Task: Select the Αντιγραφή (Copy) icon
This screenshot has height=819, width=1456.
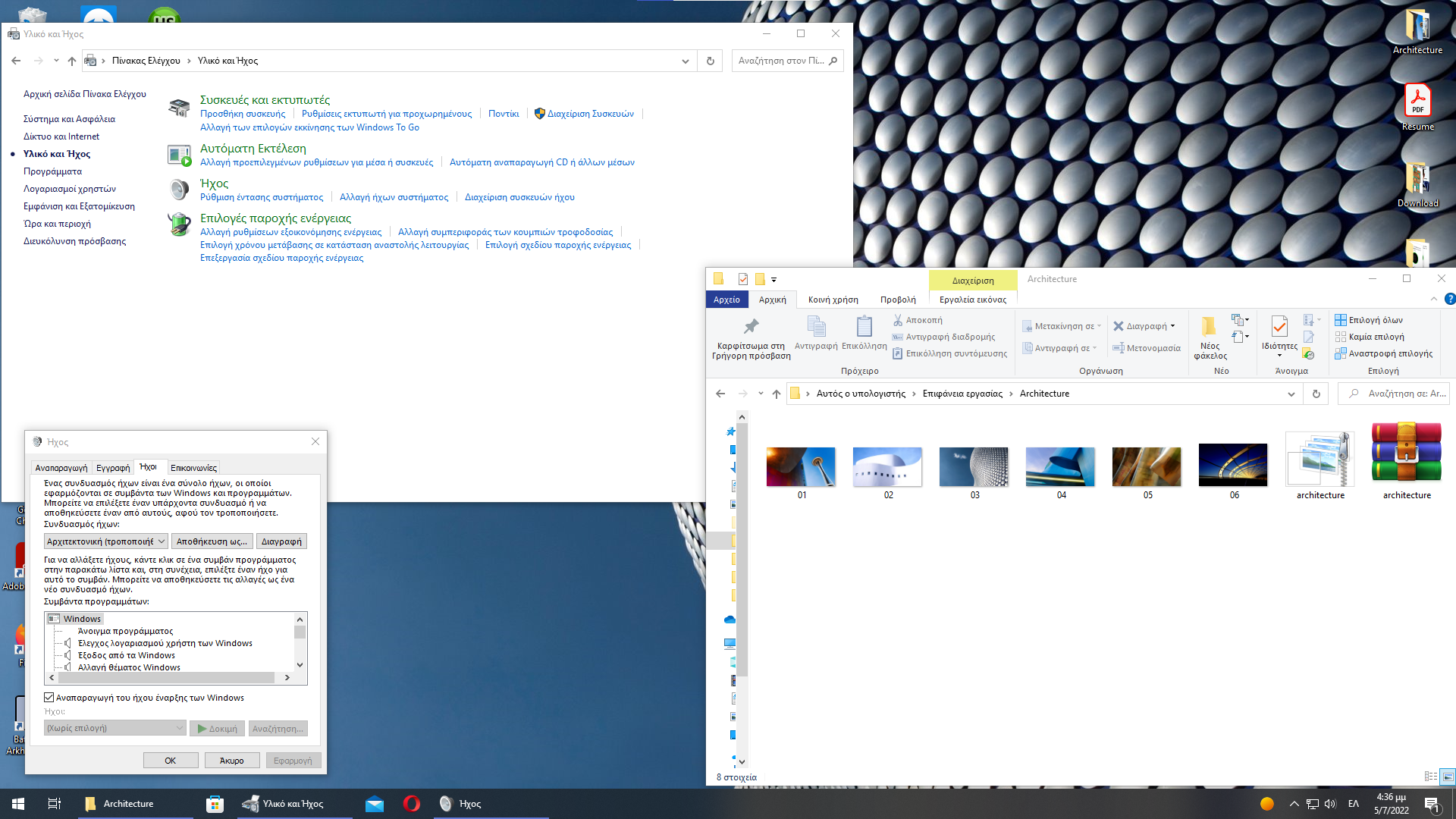Action: tap(815, 328)
